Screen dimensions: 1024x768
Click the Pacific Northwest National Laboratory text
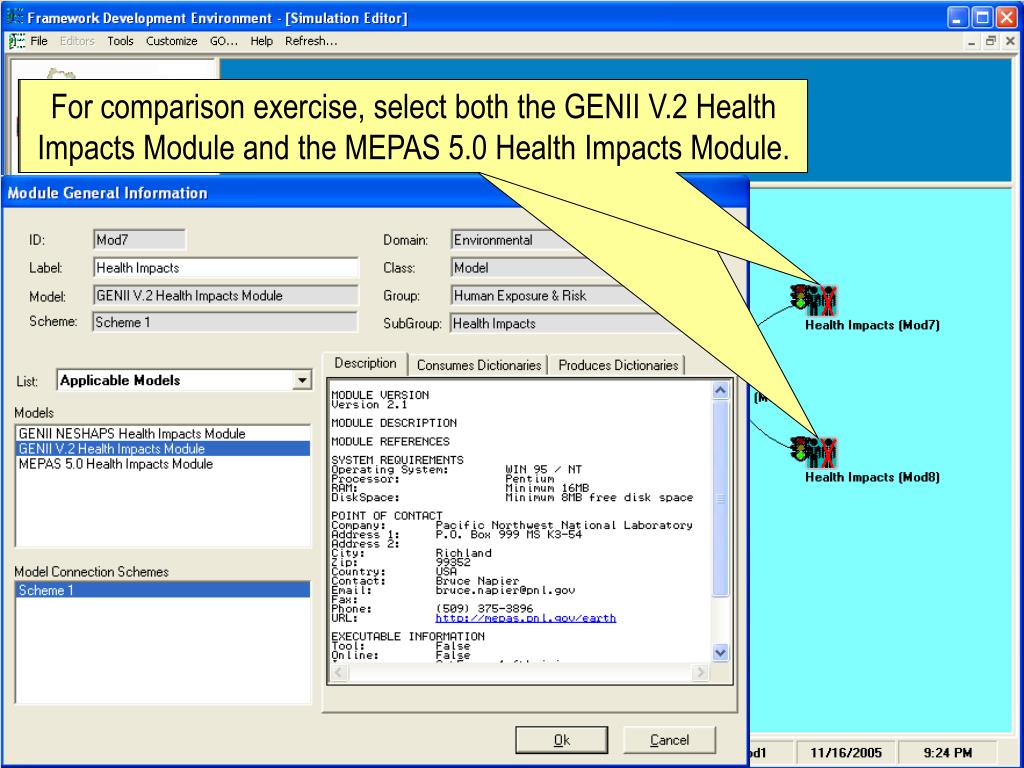tap(564, 525)
